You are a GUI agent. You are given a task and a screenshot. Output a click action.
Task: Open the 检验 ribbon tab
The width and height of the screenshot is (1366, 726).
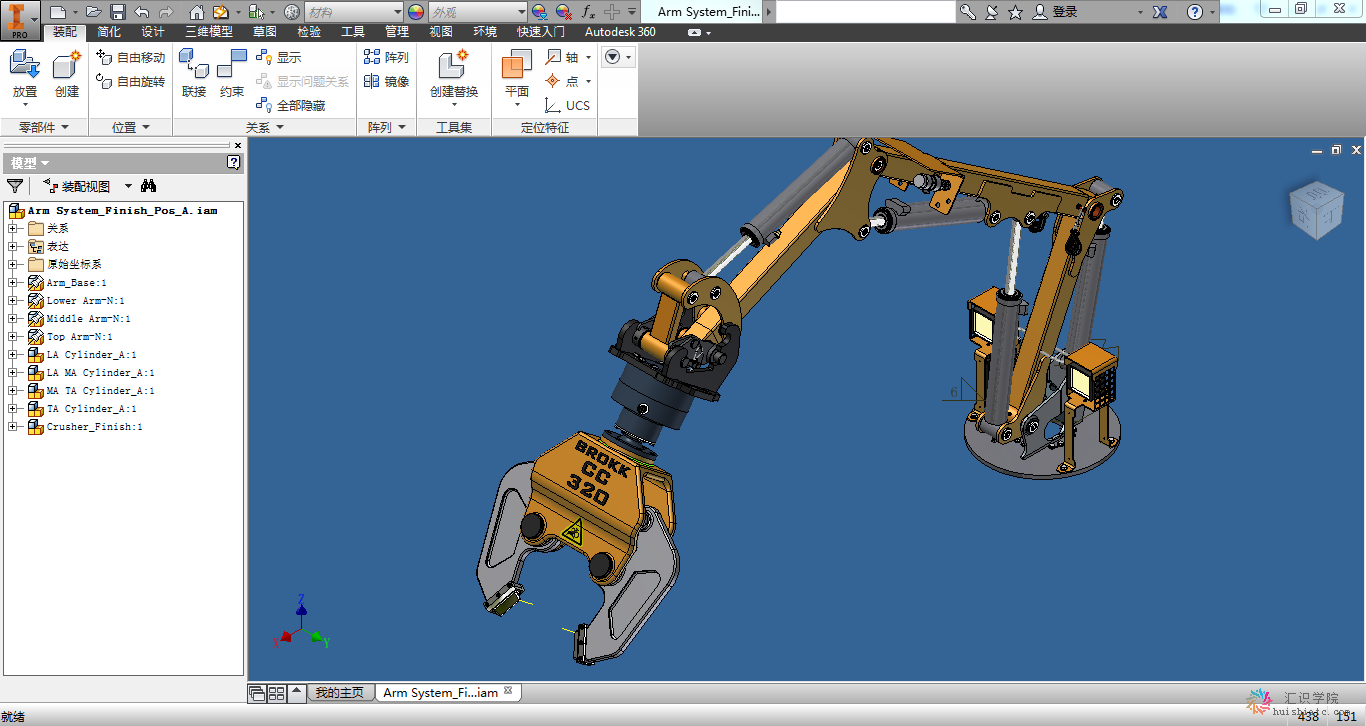[309, 32]
